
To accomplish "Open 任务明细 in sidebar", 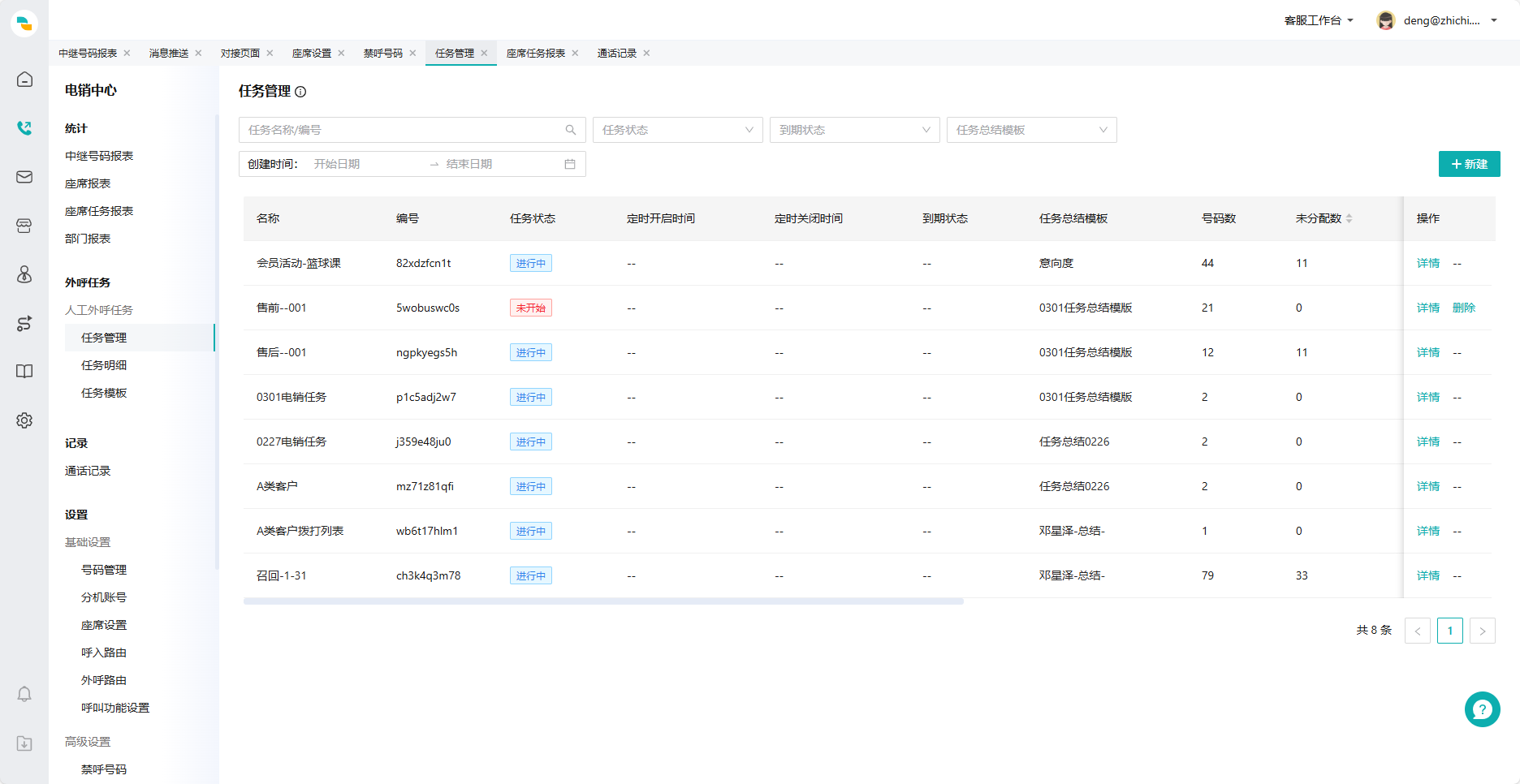I will click(x=104, y=365).
